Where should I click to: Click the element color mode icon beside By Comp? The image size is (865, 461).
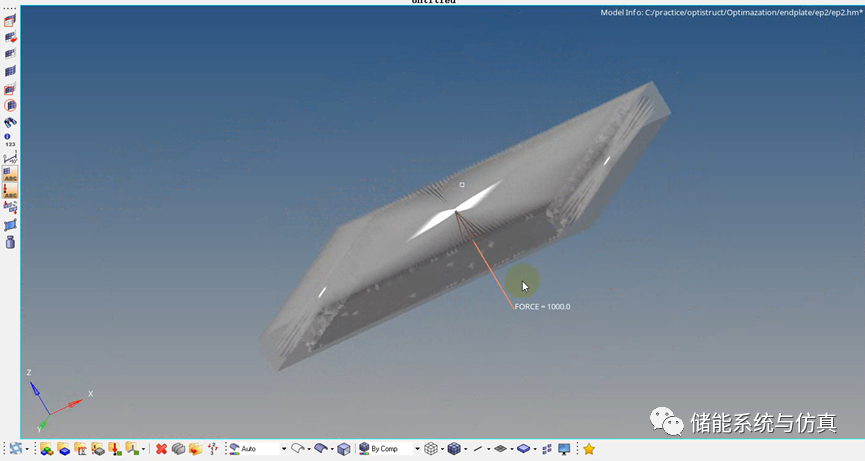click(364, 449)
